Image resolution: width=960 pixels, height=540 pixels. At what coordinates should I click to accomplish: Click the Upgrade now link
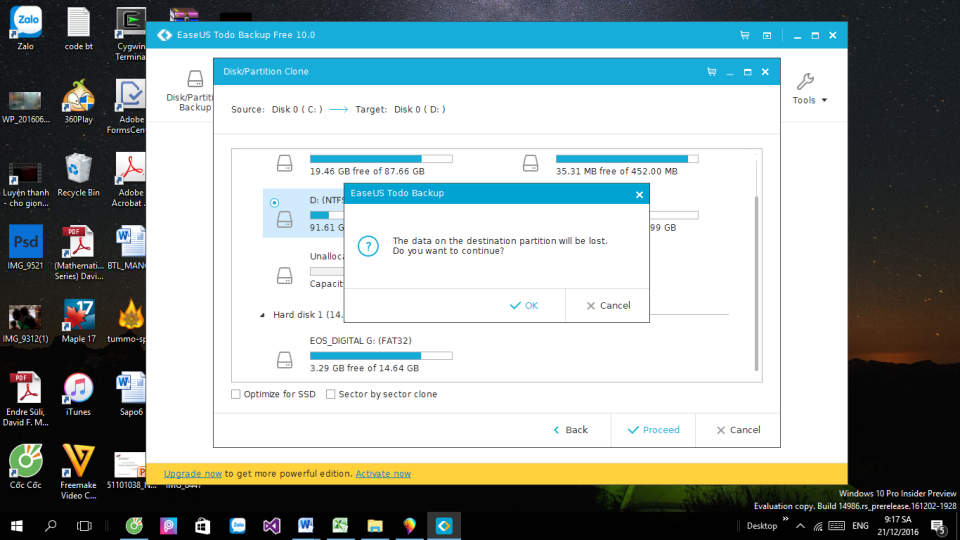point(192,474)
